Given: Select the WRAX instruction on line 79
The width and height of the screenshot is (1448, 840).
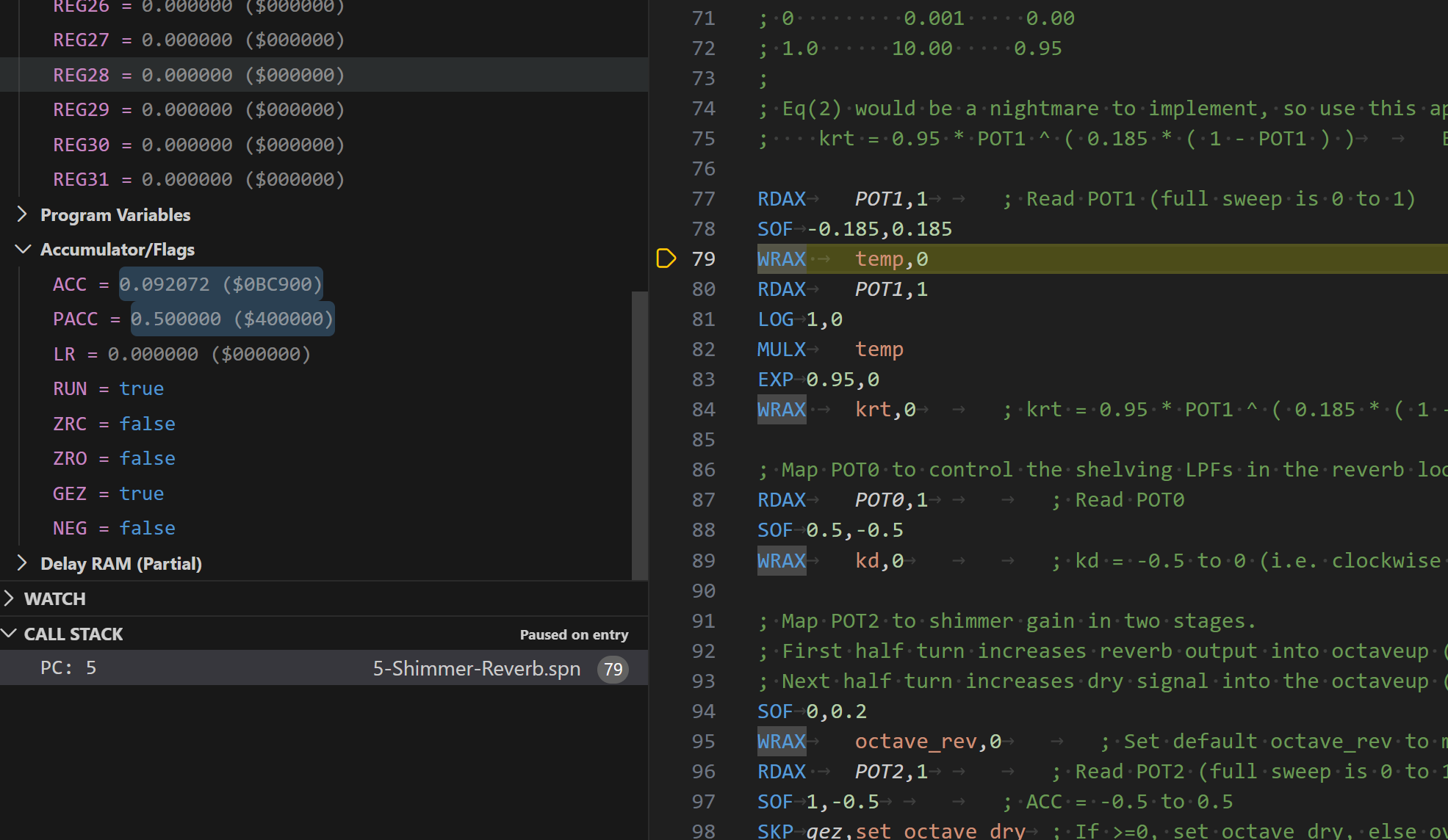Looking at the screenshot, I should [x=781, y=258].
